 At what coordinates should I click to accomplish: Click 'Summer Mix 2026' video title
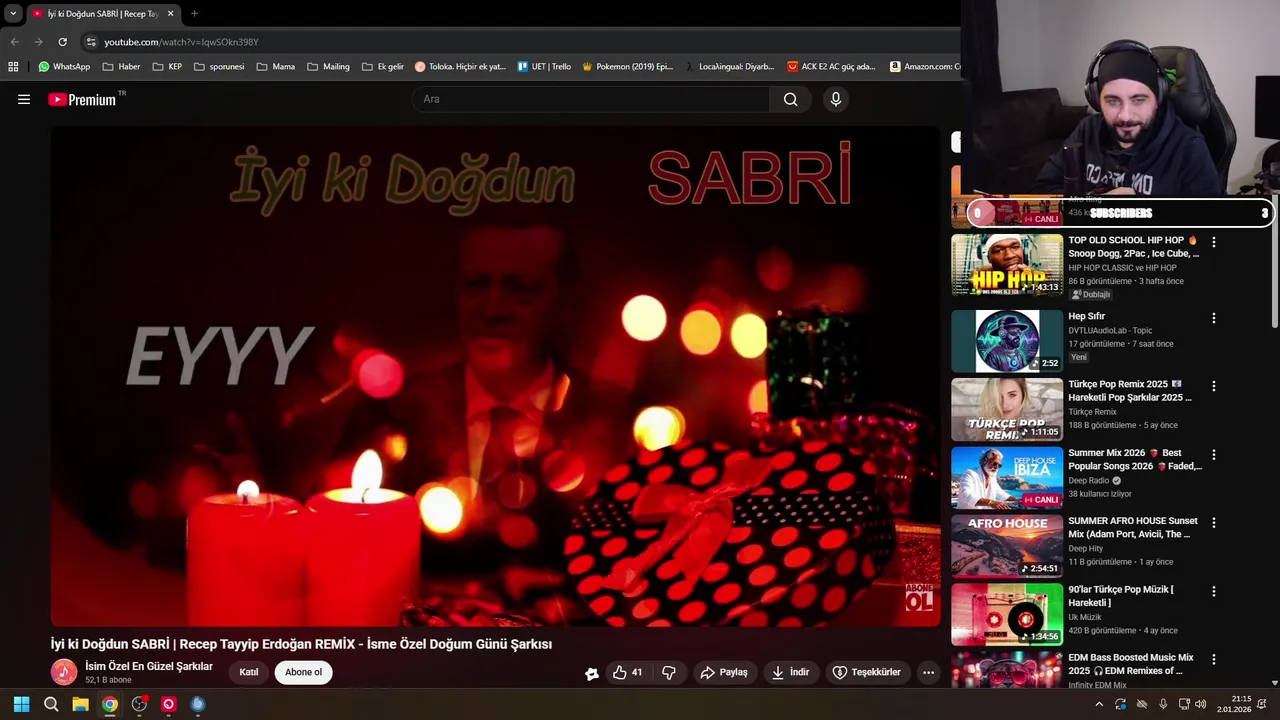pyautogui.click(x=1135, y=459)
